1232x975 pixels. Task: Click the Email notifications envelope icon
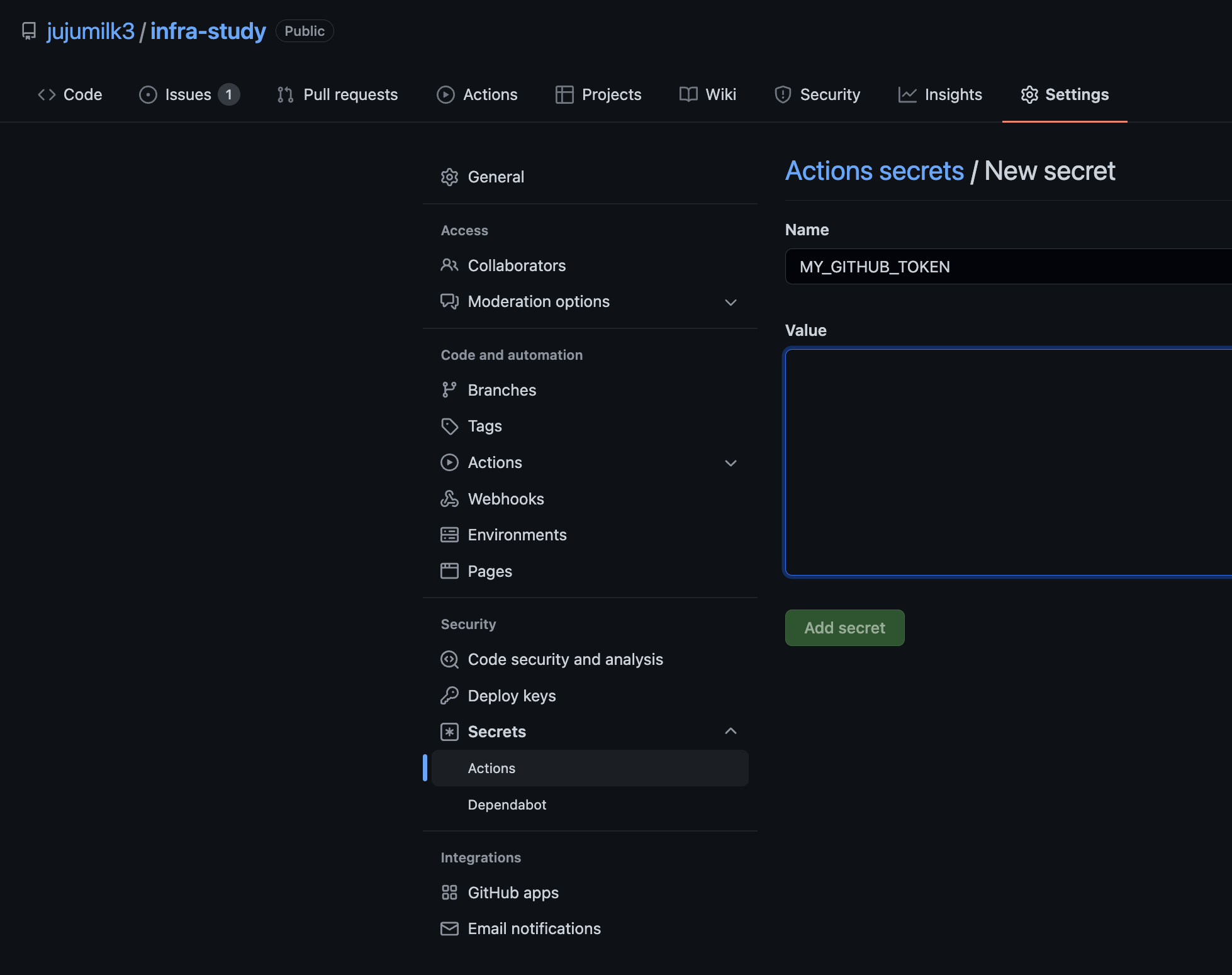449,928
